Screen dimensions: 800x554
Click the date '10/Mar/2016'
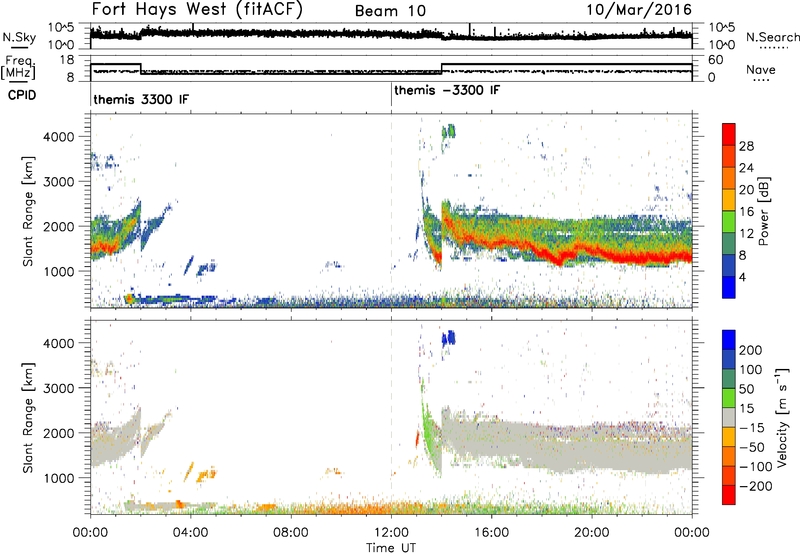tap(639, 10)
